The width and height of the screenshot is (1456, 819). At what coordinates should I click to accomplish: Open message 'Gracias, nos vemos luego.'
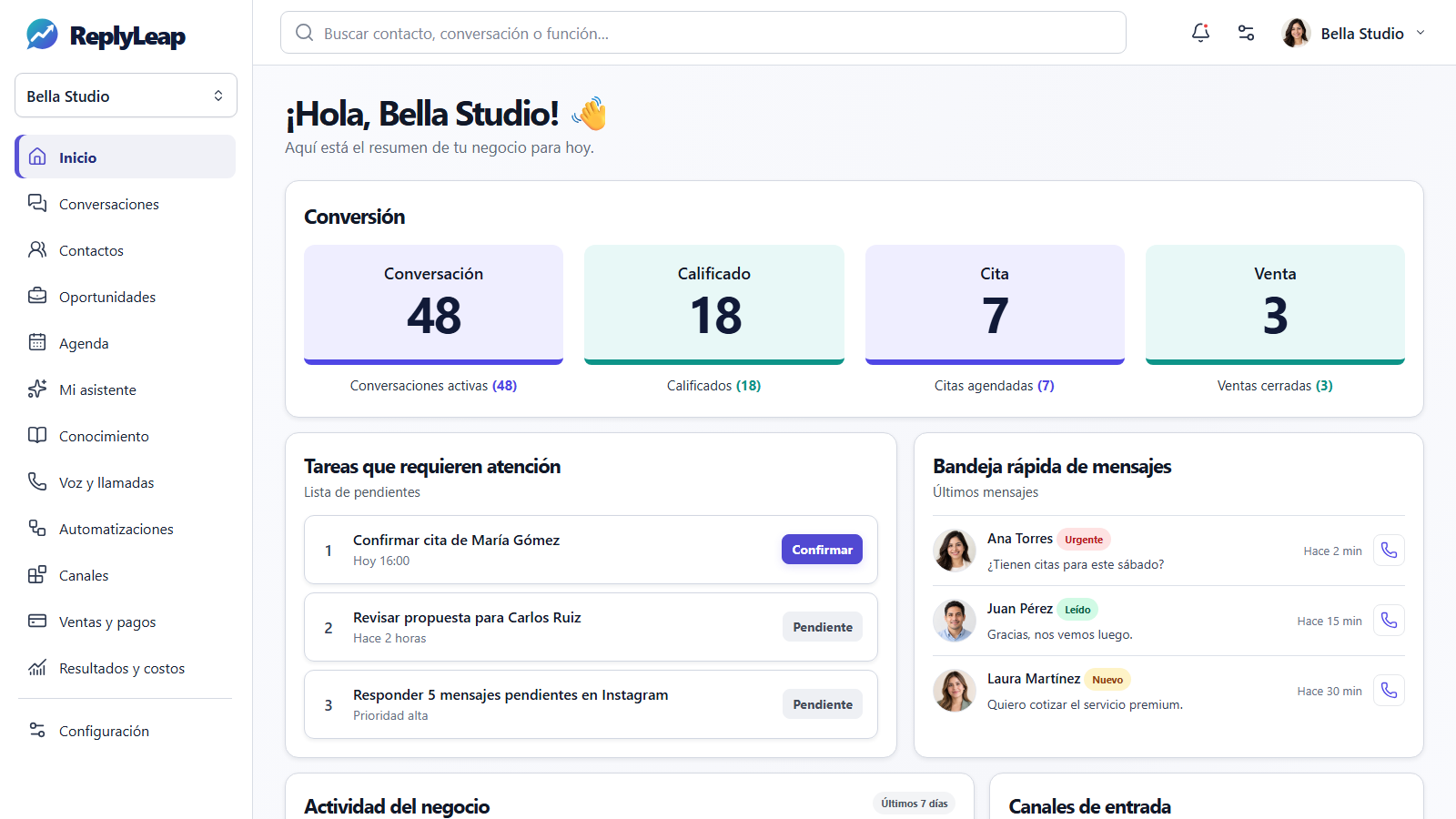[x=1060, y=634]
